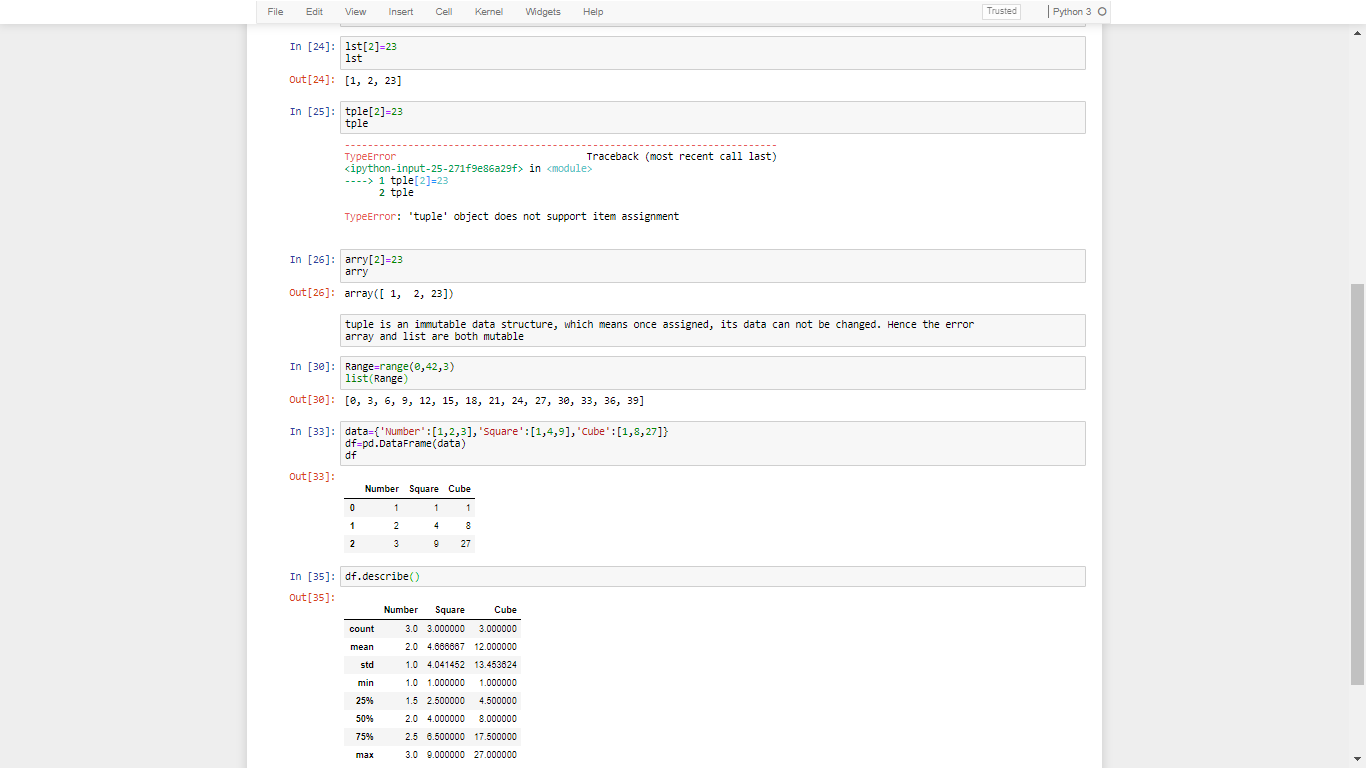The width and height of the screenshot is (1366, 768).
Task: Focus the tple[2]=23 code cell
Action: point(712,118)
